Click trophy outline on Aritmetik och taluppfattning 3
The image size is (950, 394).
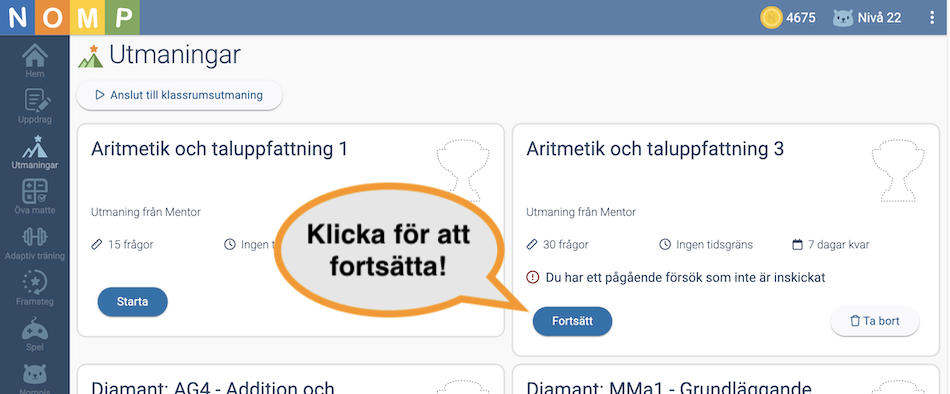898,172
